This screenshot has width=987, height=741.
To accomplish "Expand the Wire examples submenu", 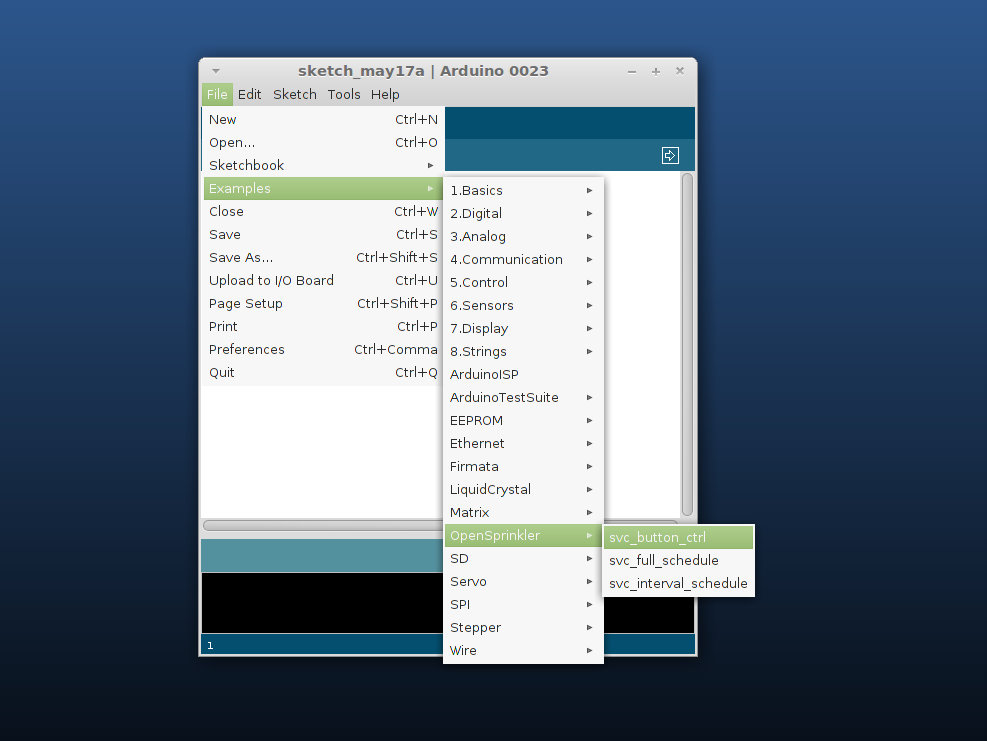I will (523, 650).
